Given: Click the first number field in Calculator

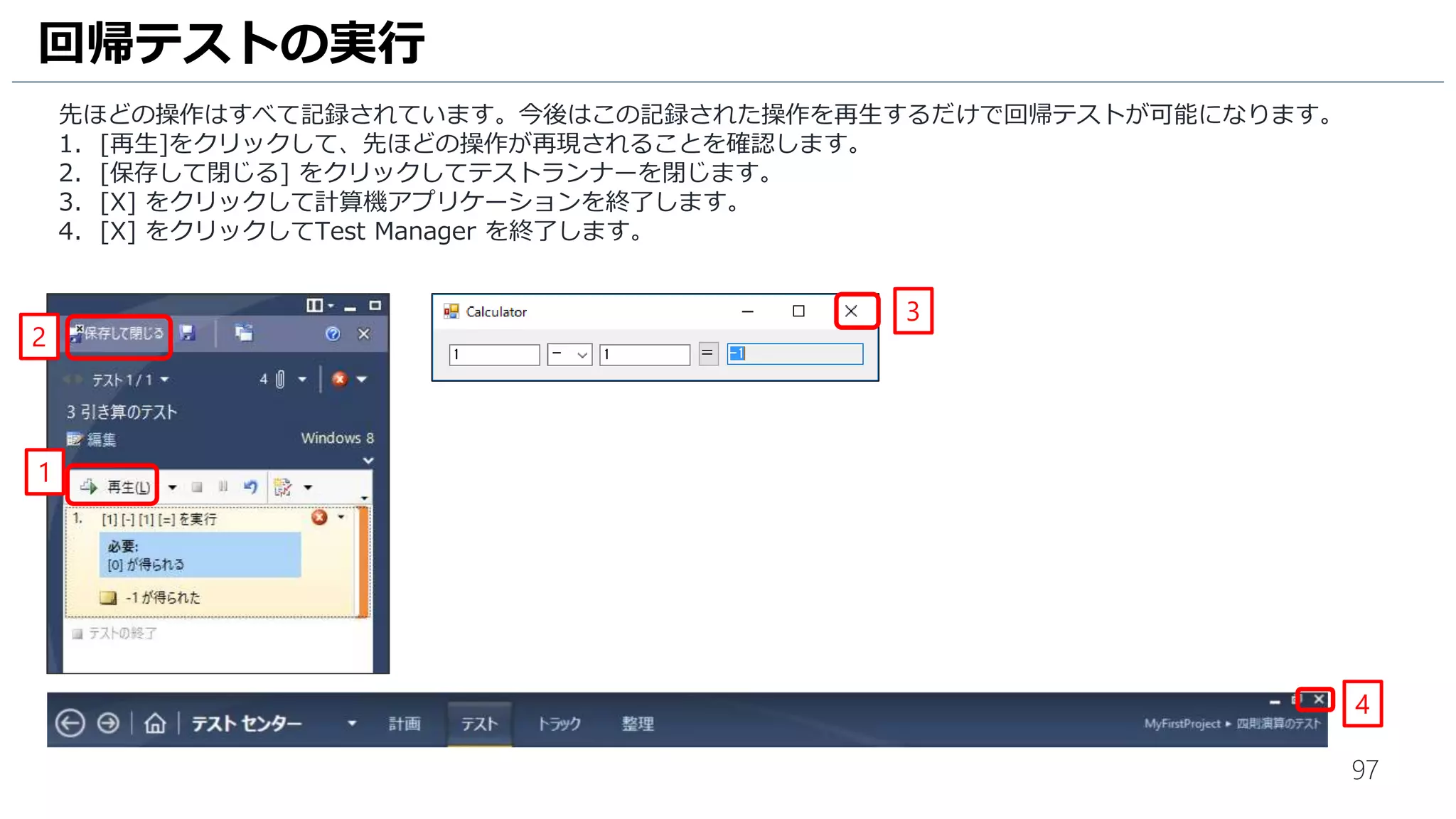Looking at the screenshot, I should (494, 355).
